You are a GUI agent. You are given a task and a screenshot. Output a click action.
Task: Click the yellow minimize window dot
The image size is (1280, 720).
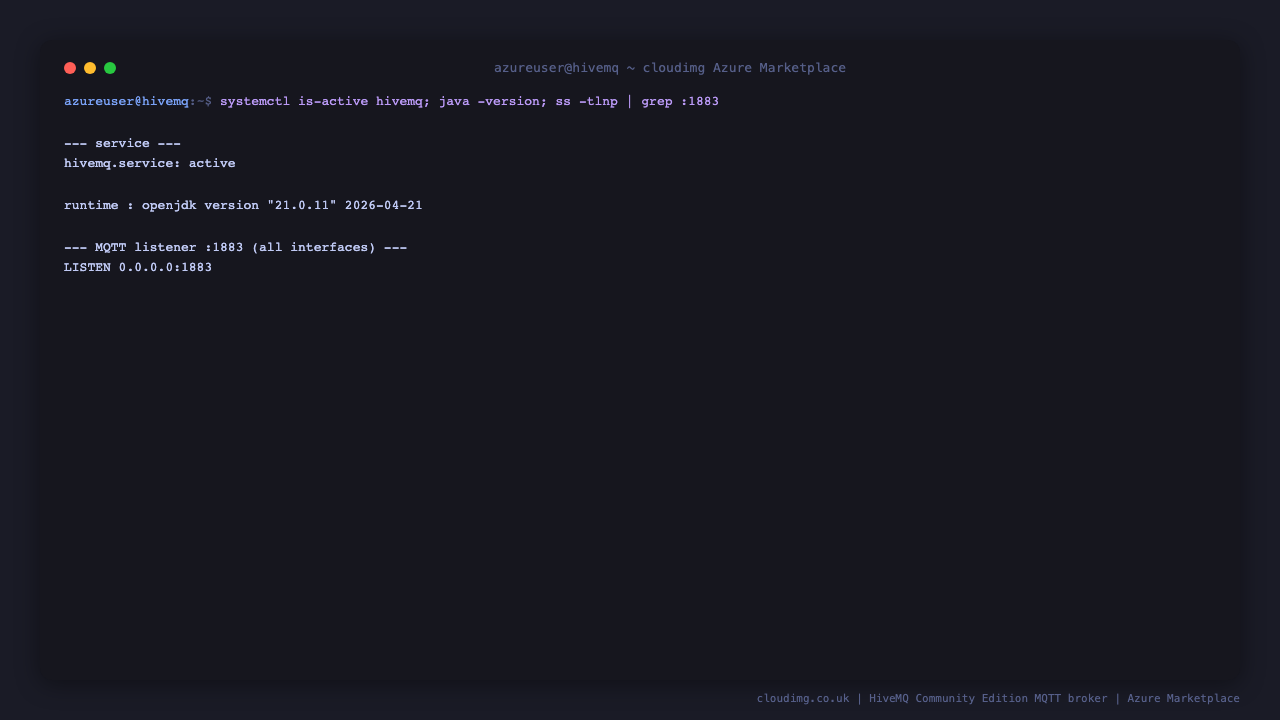tap(90, 68)
